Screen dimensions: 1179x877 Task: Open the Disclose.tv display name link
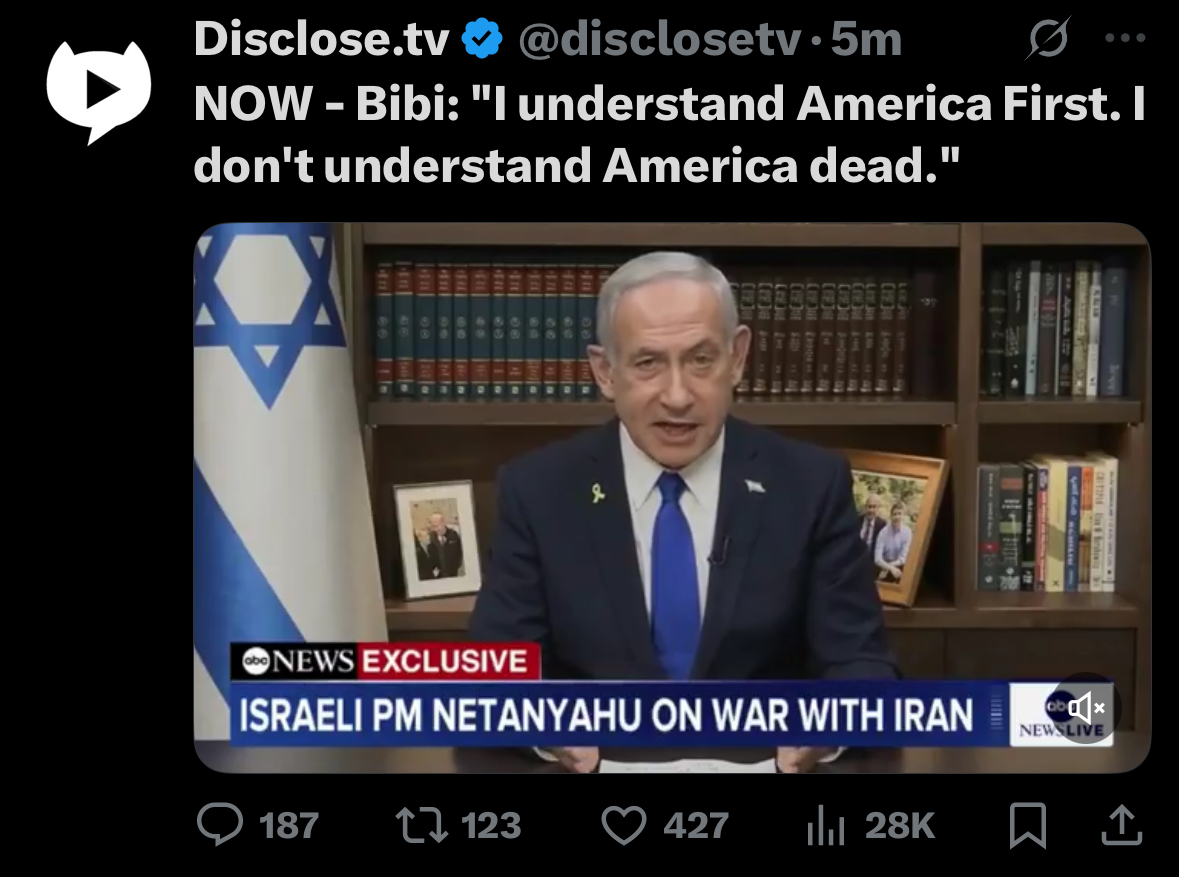pyautogui.click(x=321, y=39)
